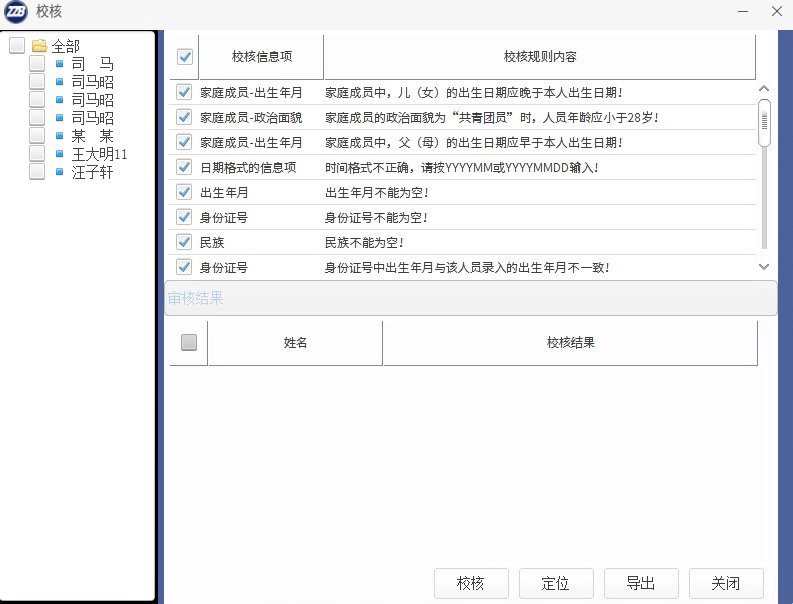Tick the checkbox for 司 马

pyautogui.click(x=37, y=63)
